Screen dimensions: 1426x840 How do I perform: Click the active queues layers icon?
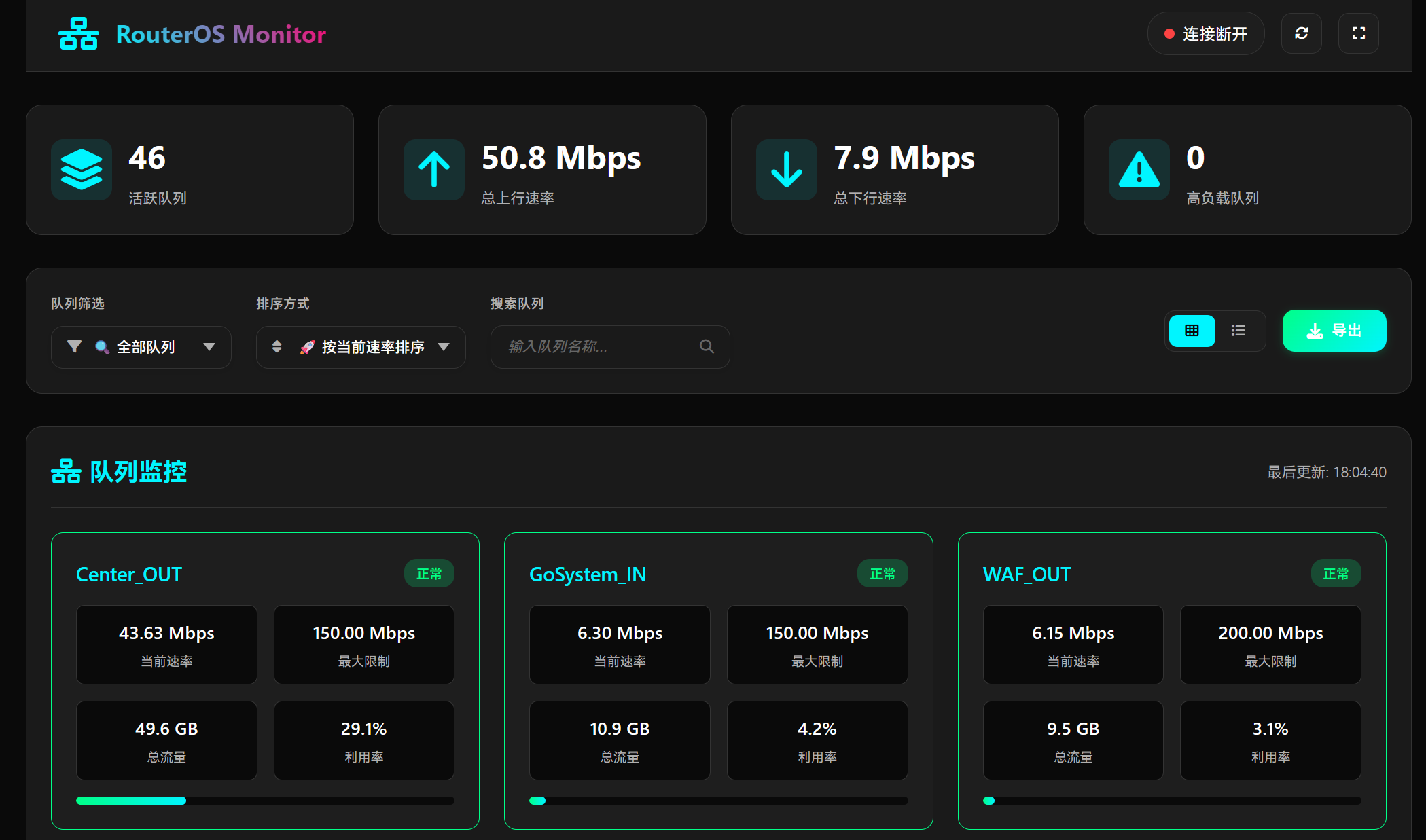82,170
